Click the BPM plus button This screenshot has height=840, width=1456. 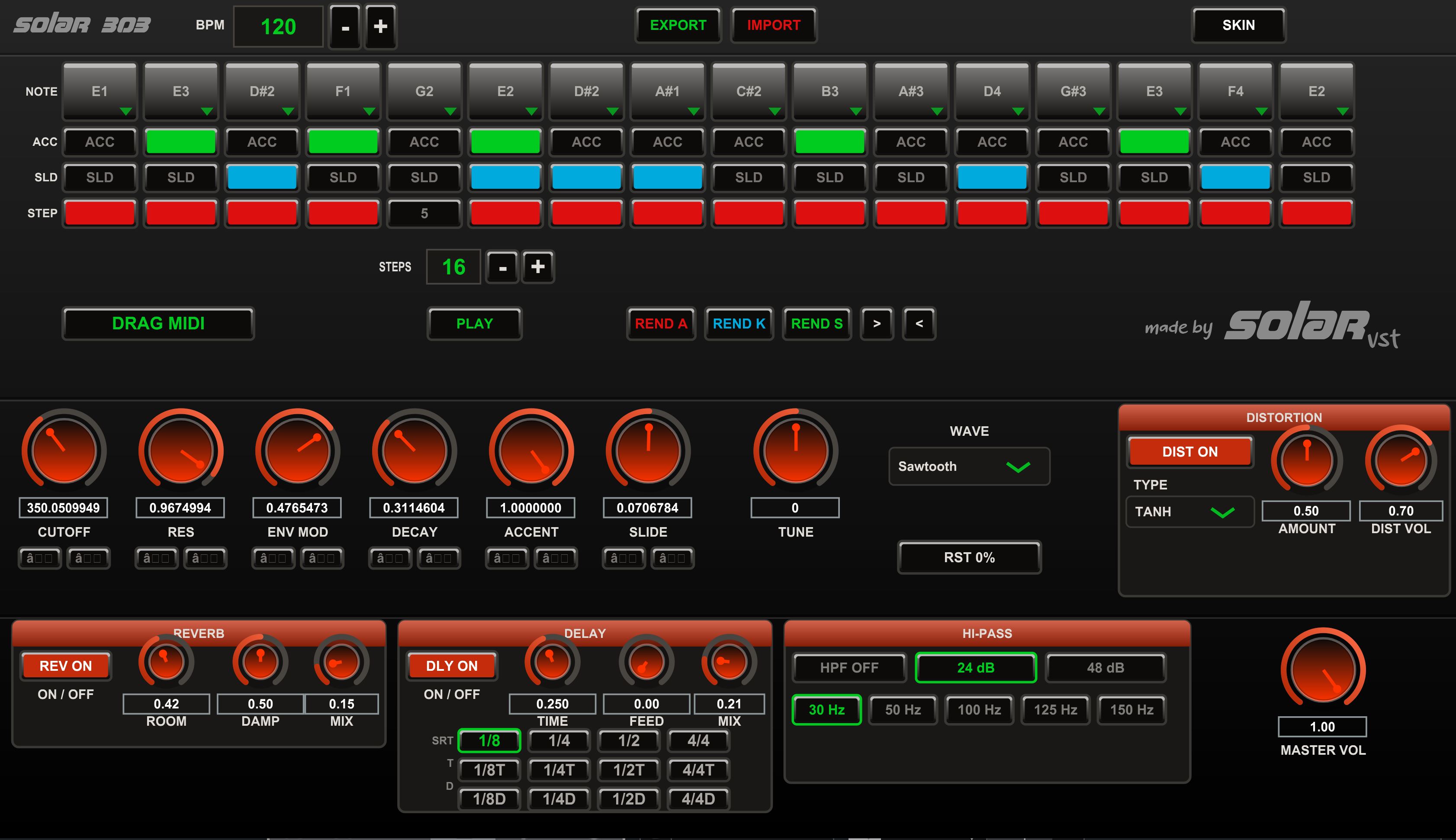(380, 26)
